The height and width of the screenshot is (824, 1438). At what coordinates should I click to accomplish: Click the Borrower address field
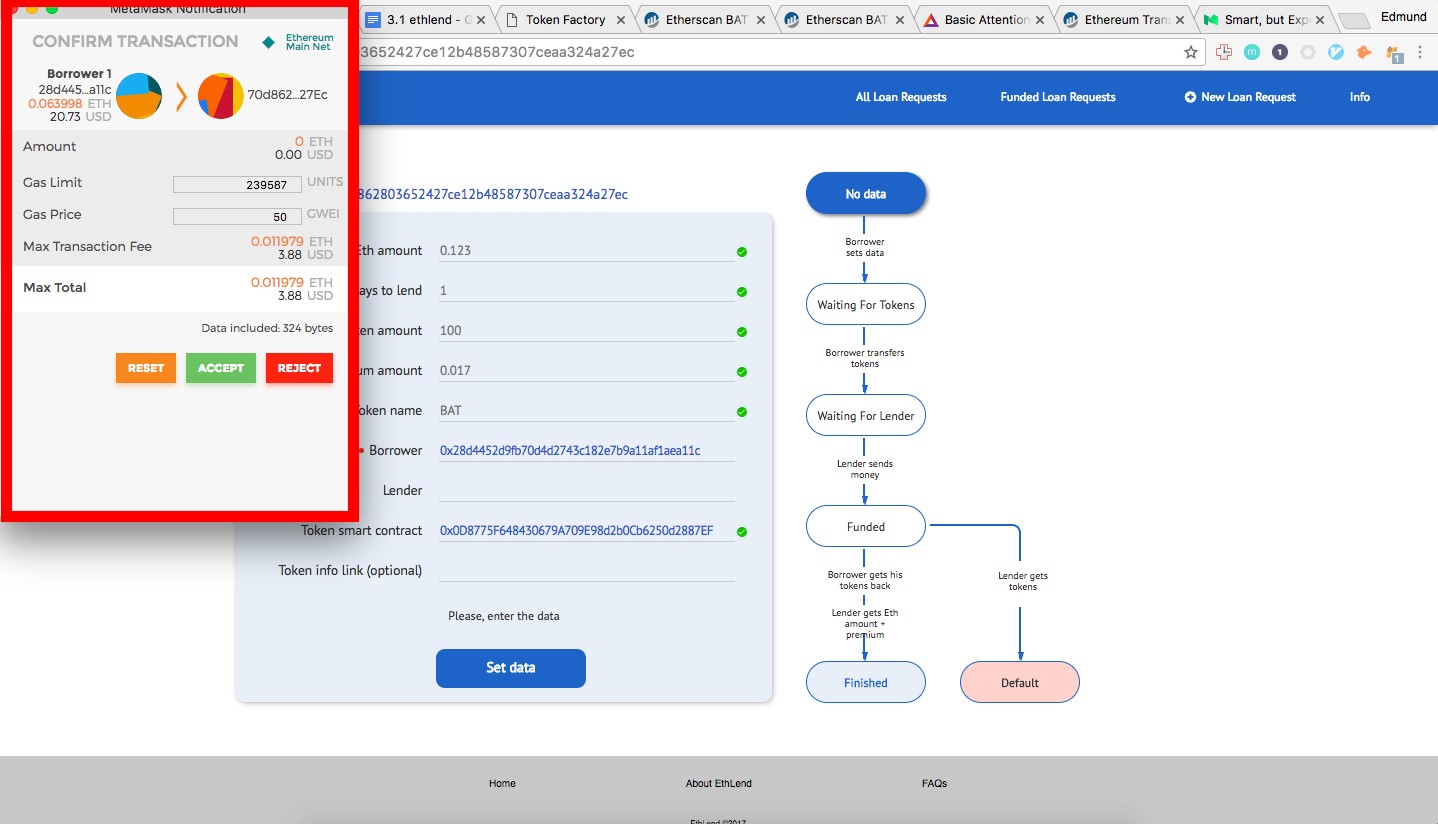tap(586, 450)
